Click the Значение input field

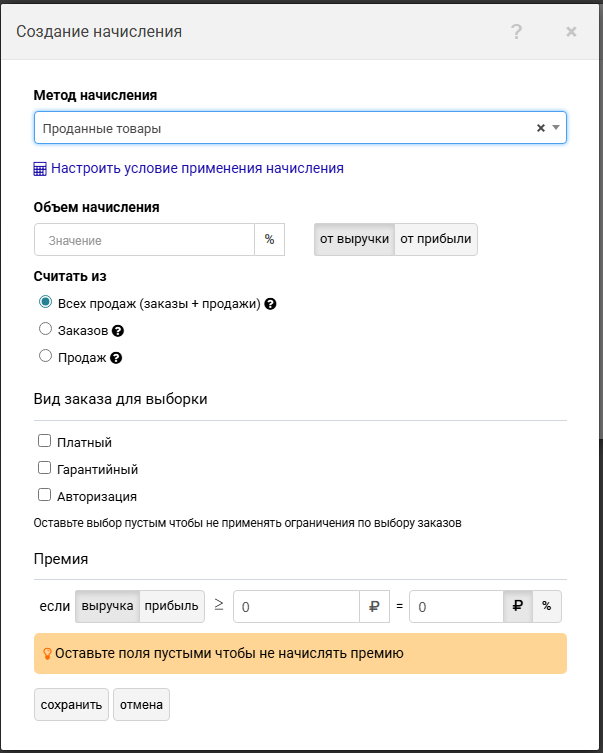pos(144,240)
